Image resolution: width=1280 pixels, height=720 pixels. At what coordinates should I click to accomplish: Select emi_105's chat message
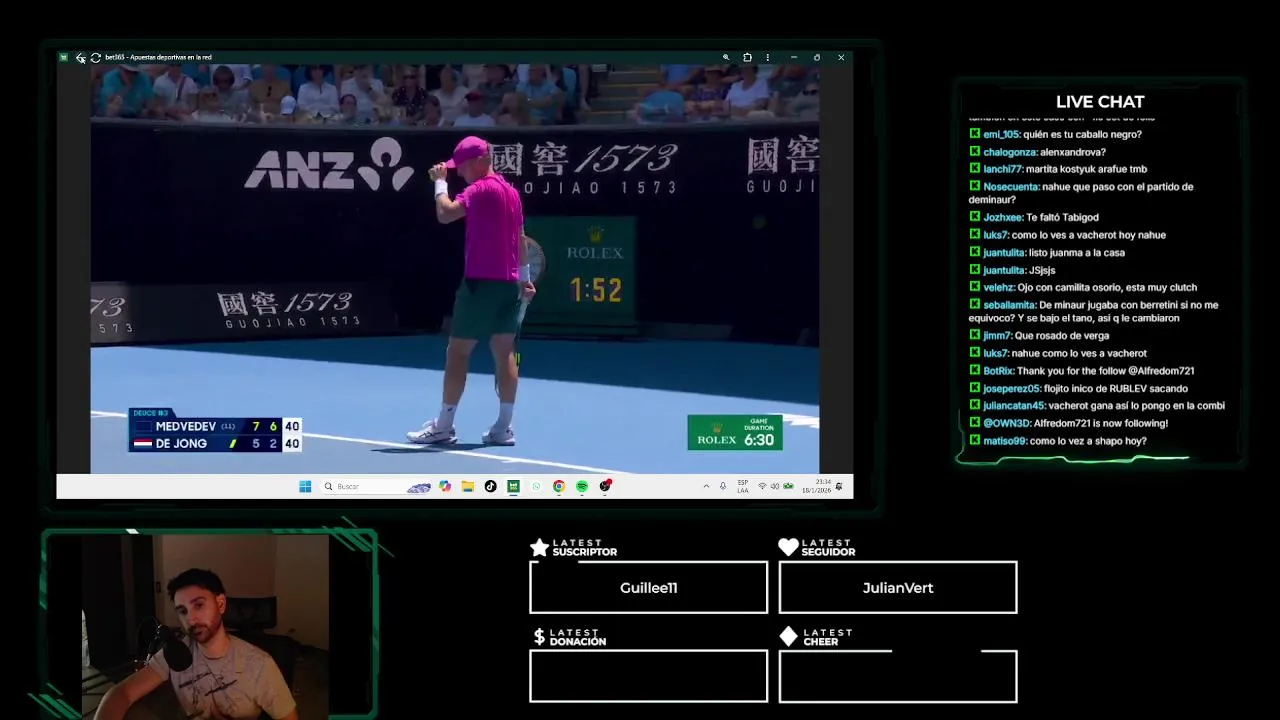[x=1056, y=134]
